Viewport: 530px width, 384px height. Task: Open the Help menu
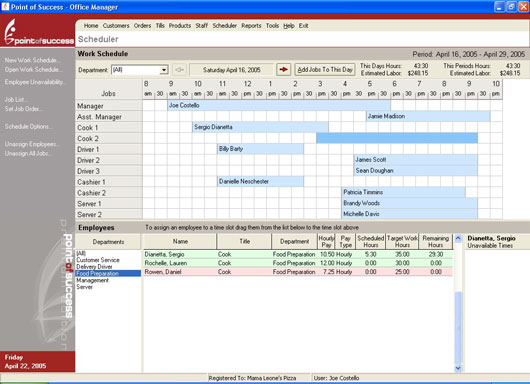(289, 26)
